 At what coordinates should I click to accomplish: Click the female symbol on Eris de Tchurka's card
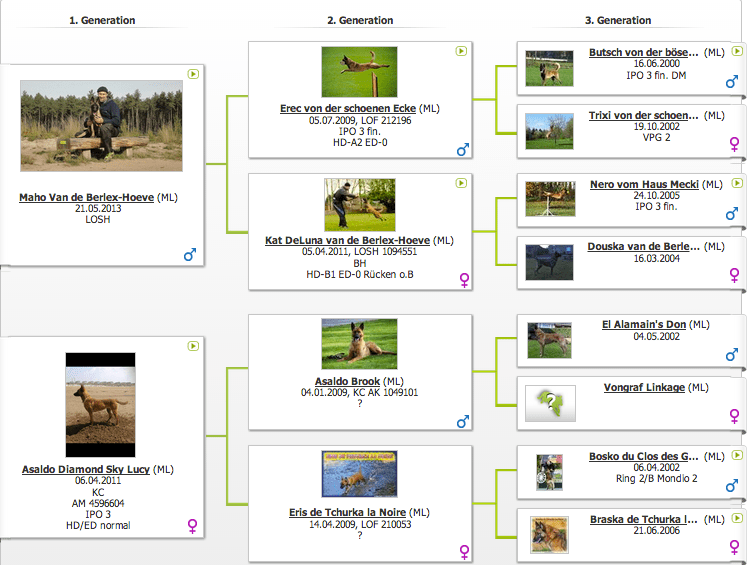(464, 551)
